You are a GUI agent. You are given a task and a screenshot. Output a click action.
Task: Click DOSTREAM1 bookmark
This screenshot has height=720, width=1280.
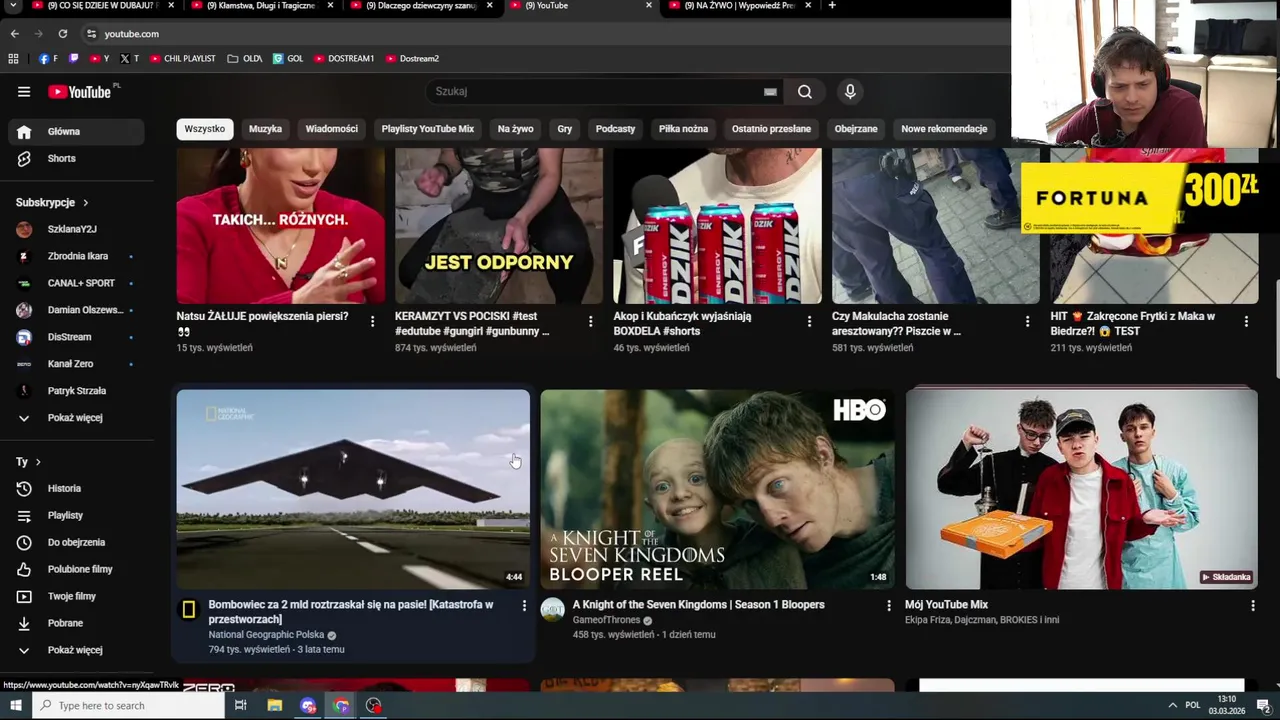tap(343, 59)
